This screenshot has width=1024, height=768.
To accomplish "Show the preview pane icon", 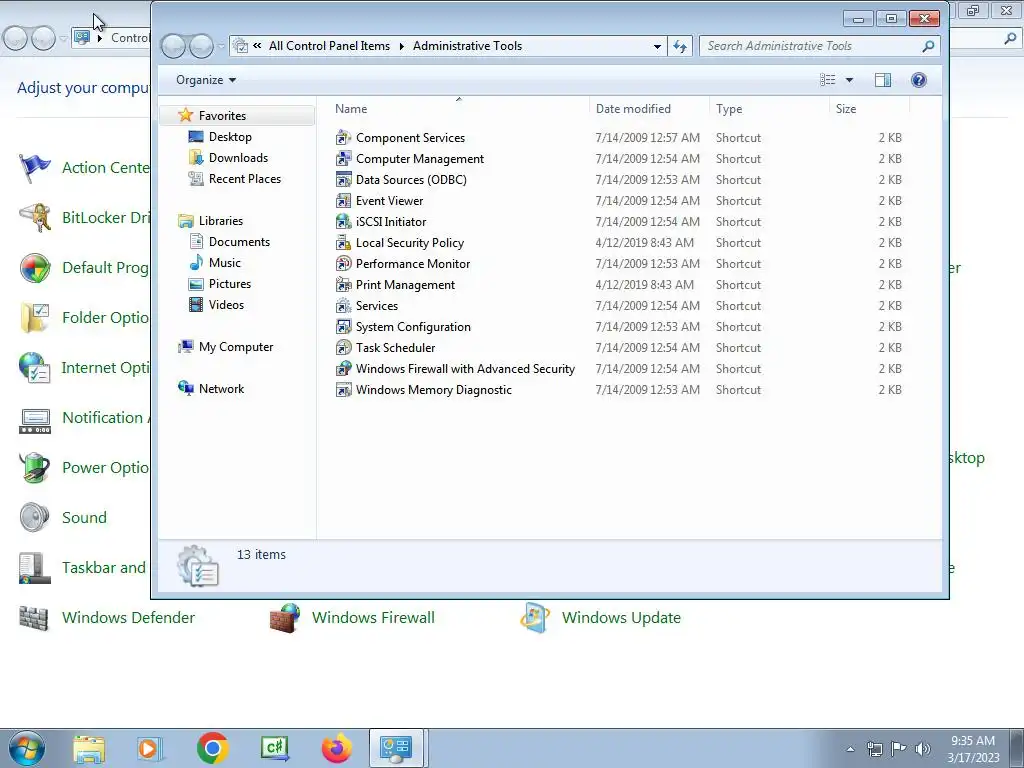I will pyautogui.click(x=883, y=80).
